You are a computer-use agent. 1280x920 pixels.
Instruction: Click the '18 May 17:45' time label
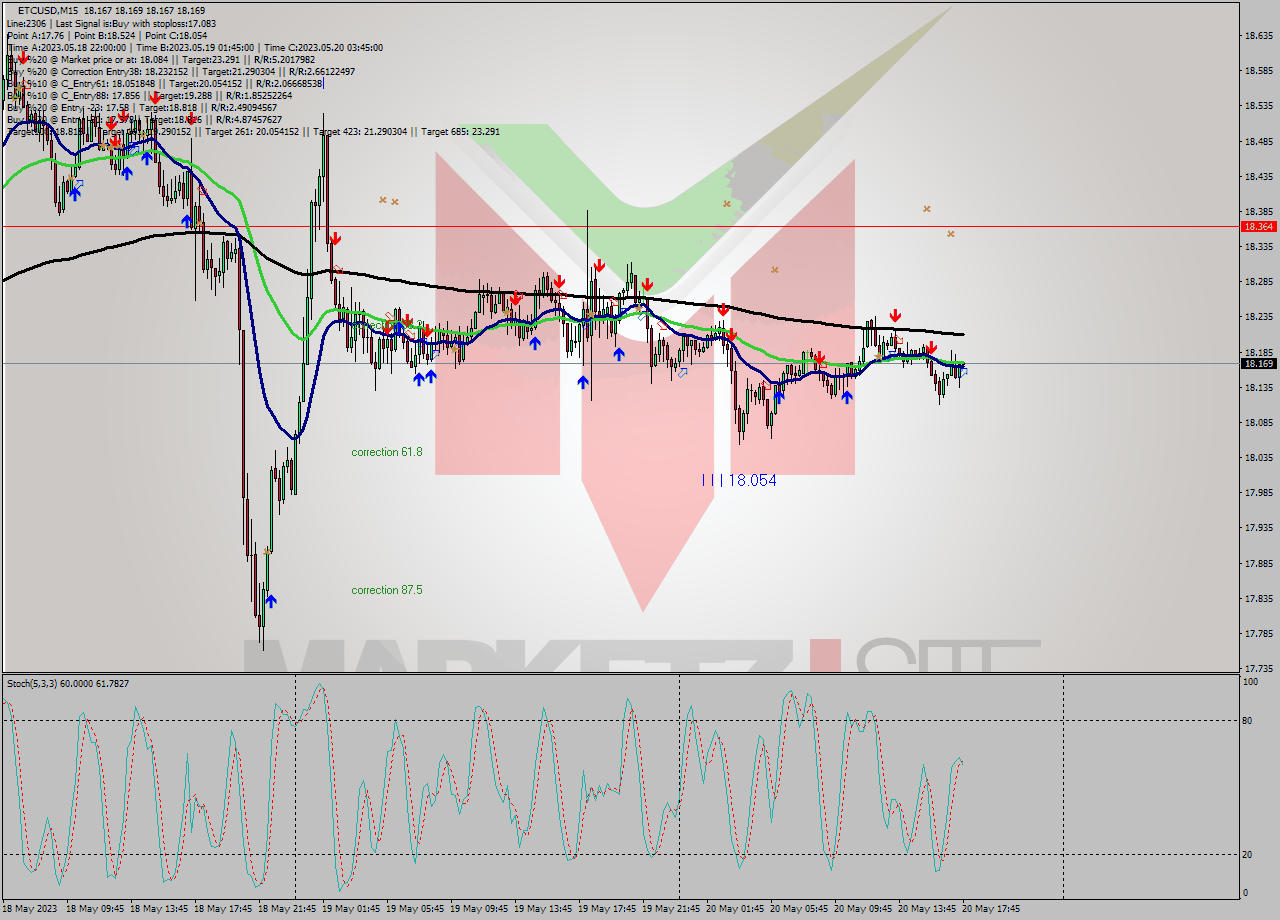point(223,909)
